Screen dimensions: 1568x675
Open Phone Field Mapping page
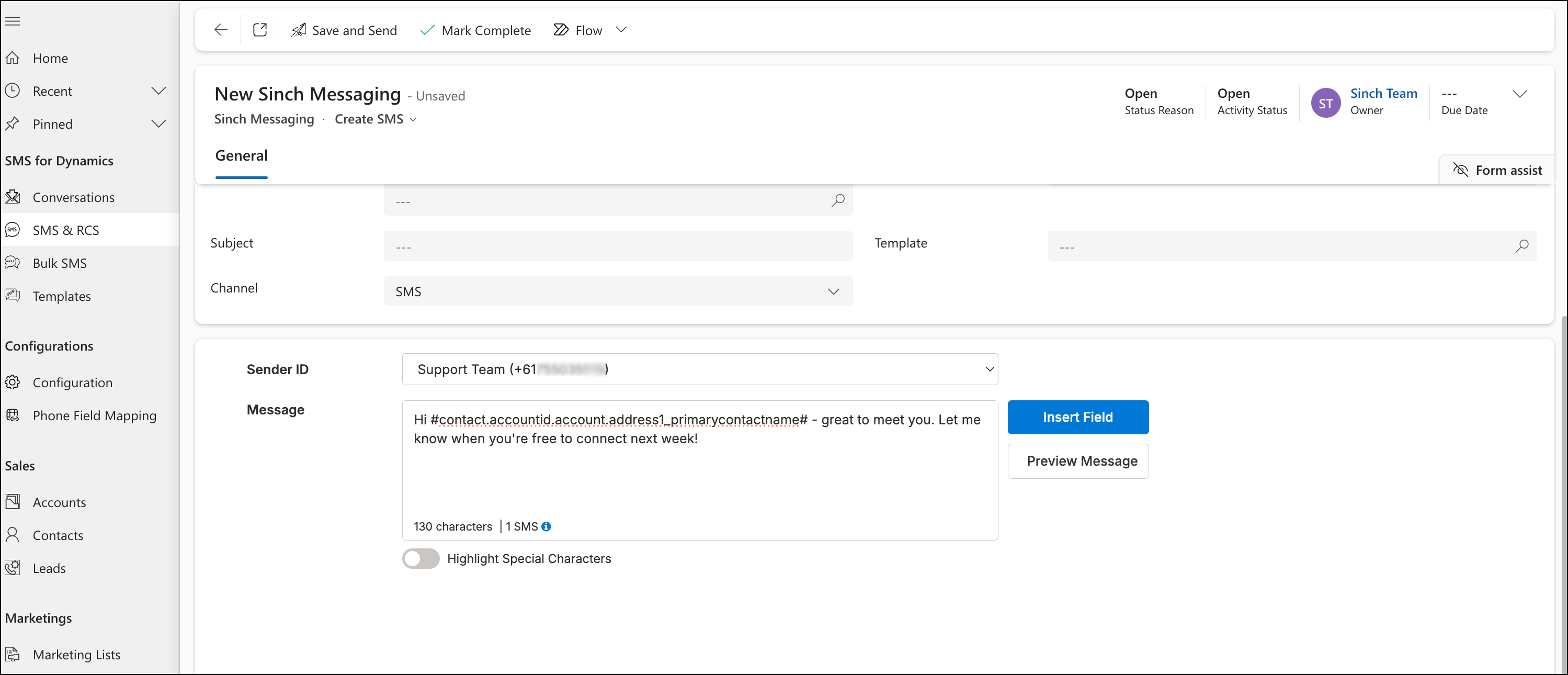tap(89, 415)
